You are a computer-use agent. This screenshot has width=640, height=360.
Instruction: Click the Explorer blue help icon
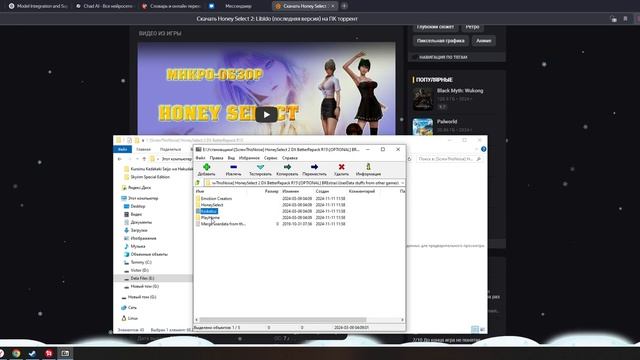coord(483,149)
